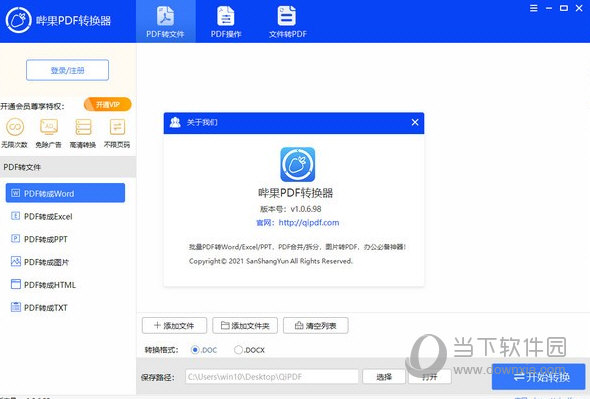Click the 选择 path button
The width and height of the screenshot is (590, 399).
384,376
